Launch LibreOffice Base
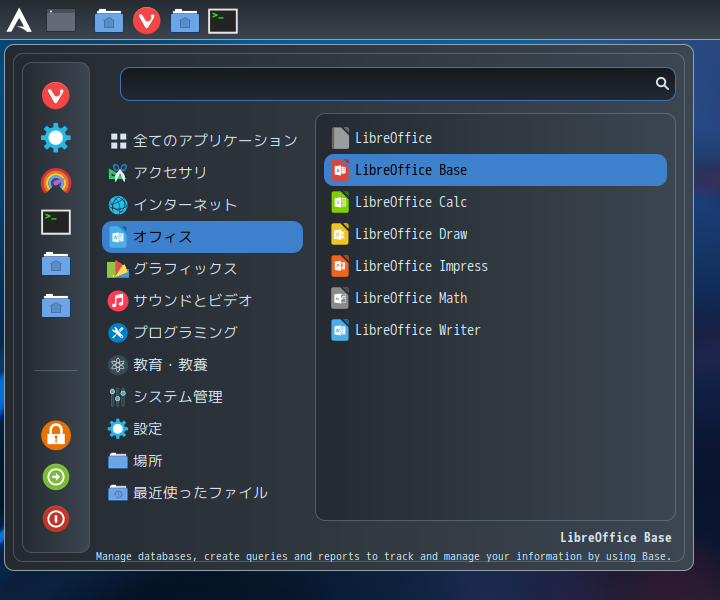Screen dimensions: 720x600 coord(495,170)
